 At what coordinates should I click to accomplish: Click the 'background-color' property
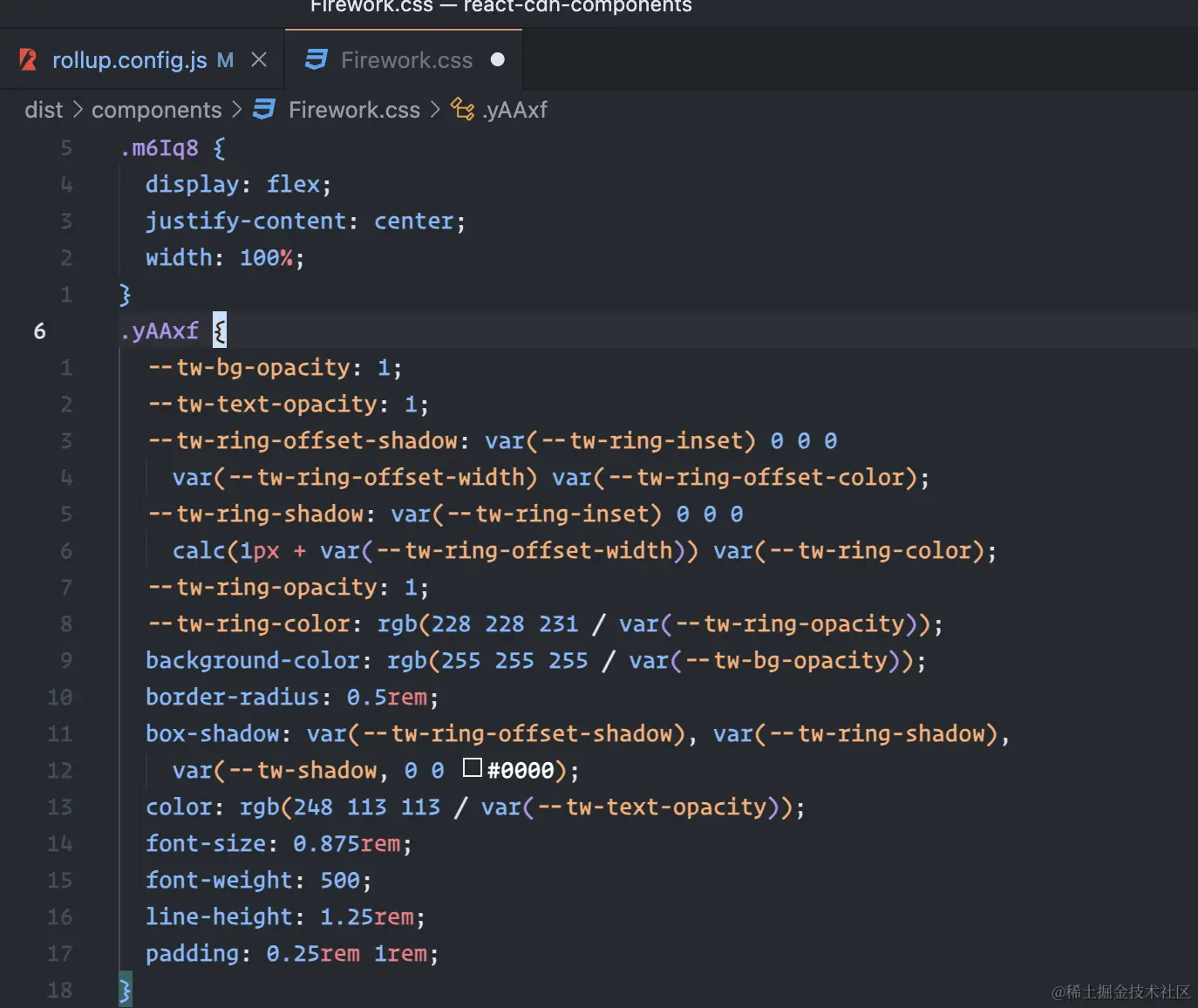(x=253, y=661)
